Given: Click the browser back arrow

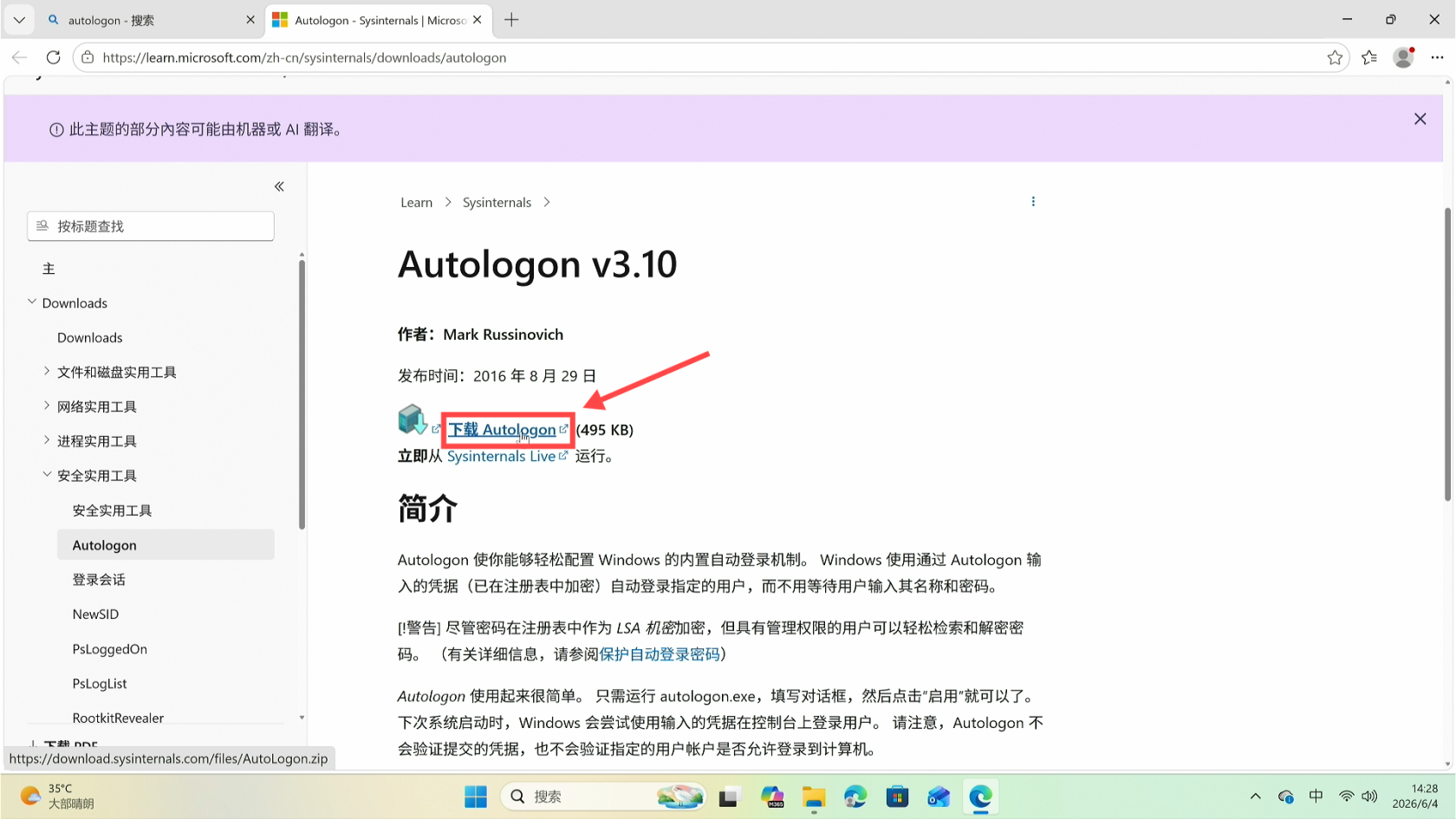Looking at the screenshot, I should click(x=19, y=57).
